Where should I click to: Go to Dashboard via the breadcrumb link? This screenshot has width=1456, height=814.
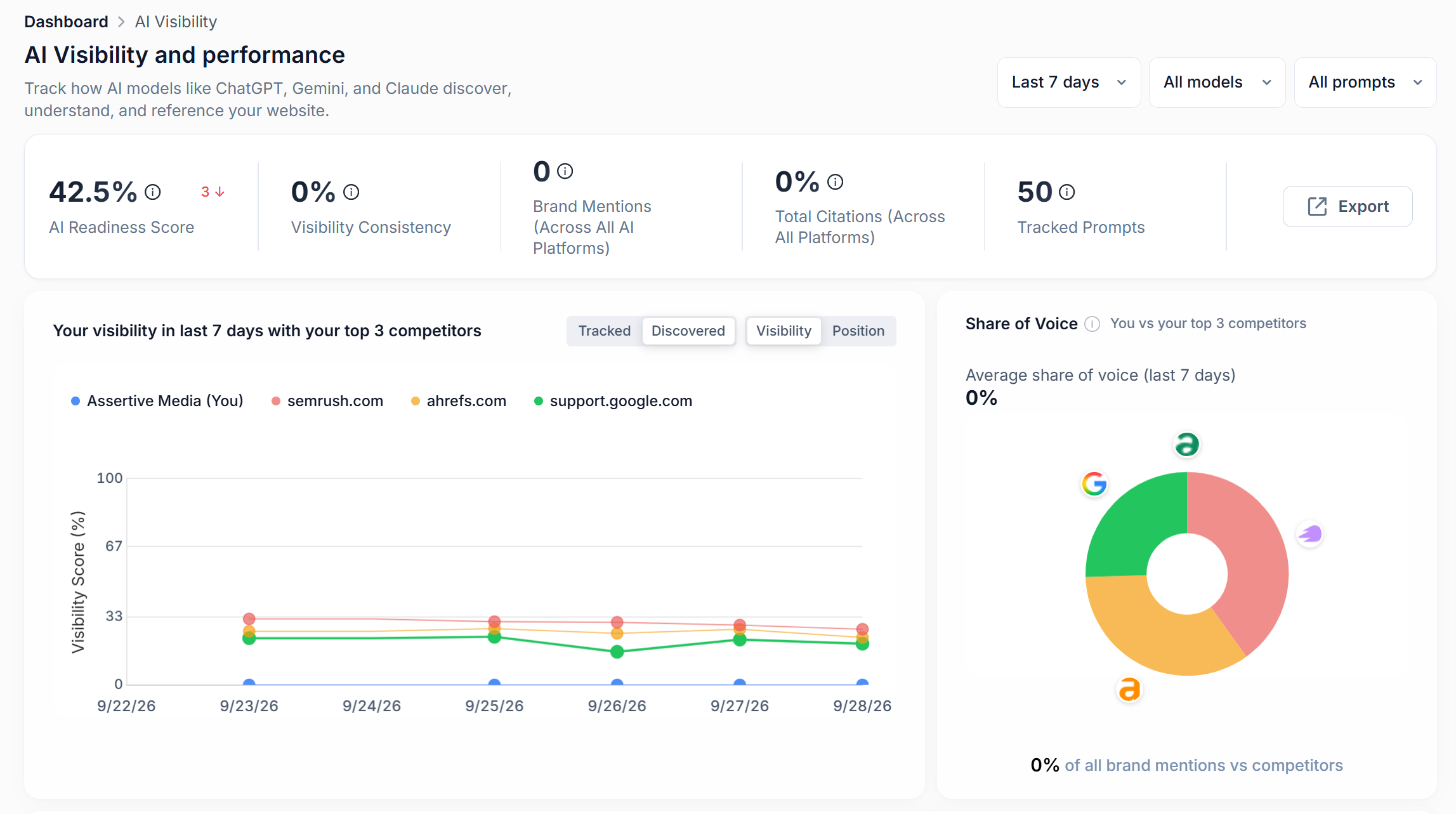66,22
